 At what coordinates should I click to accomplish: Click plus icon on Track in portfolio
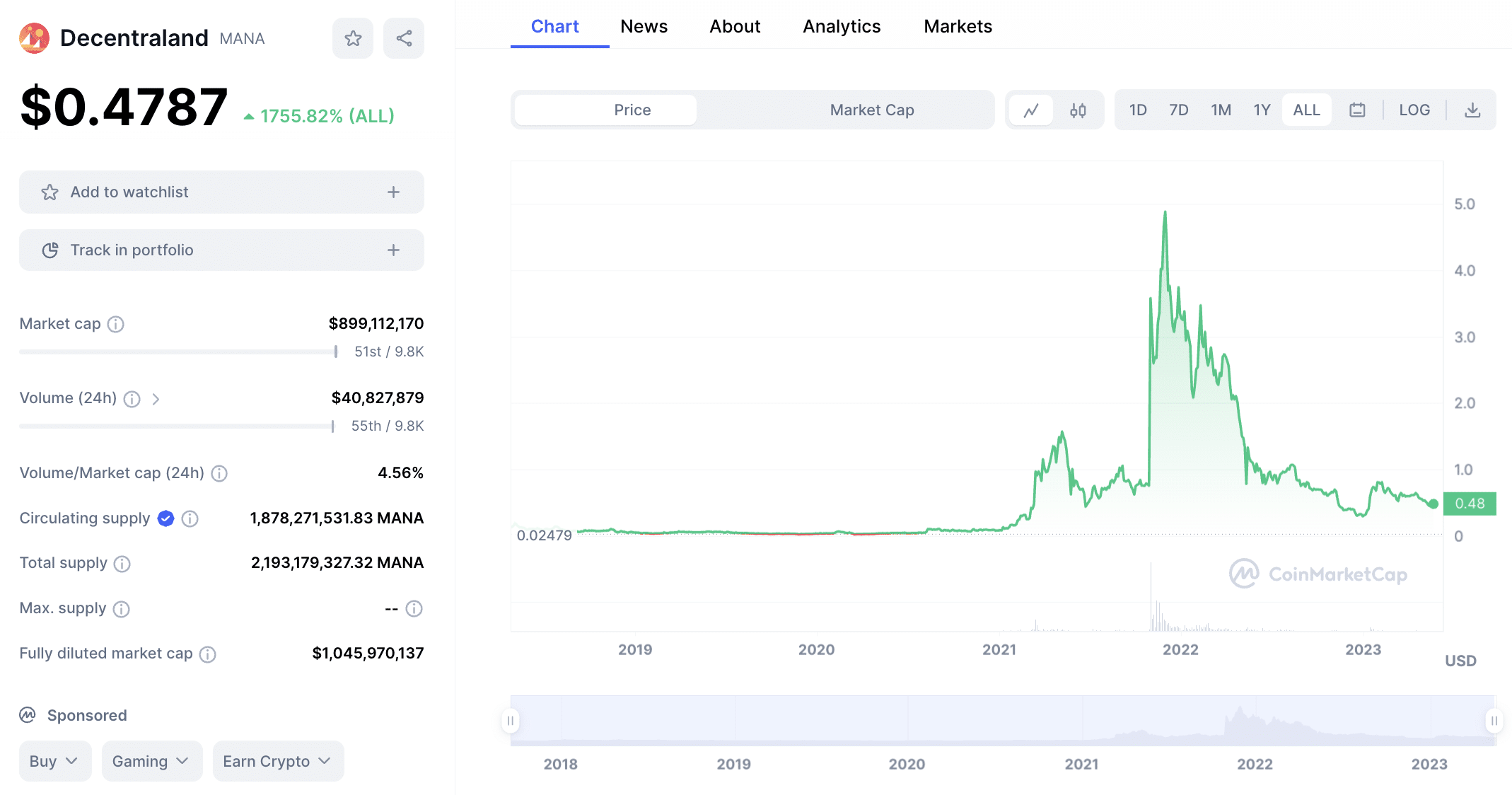click(x=394, y=250)
